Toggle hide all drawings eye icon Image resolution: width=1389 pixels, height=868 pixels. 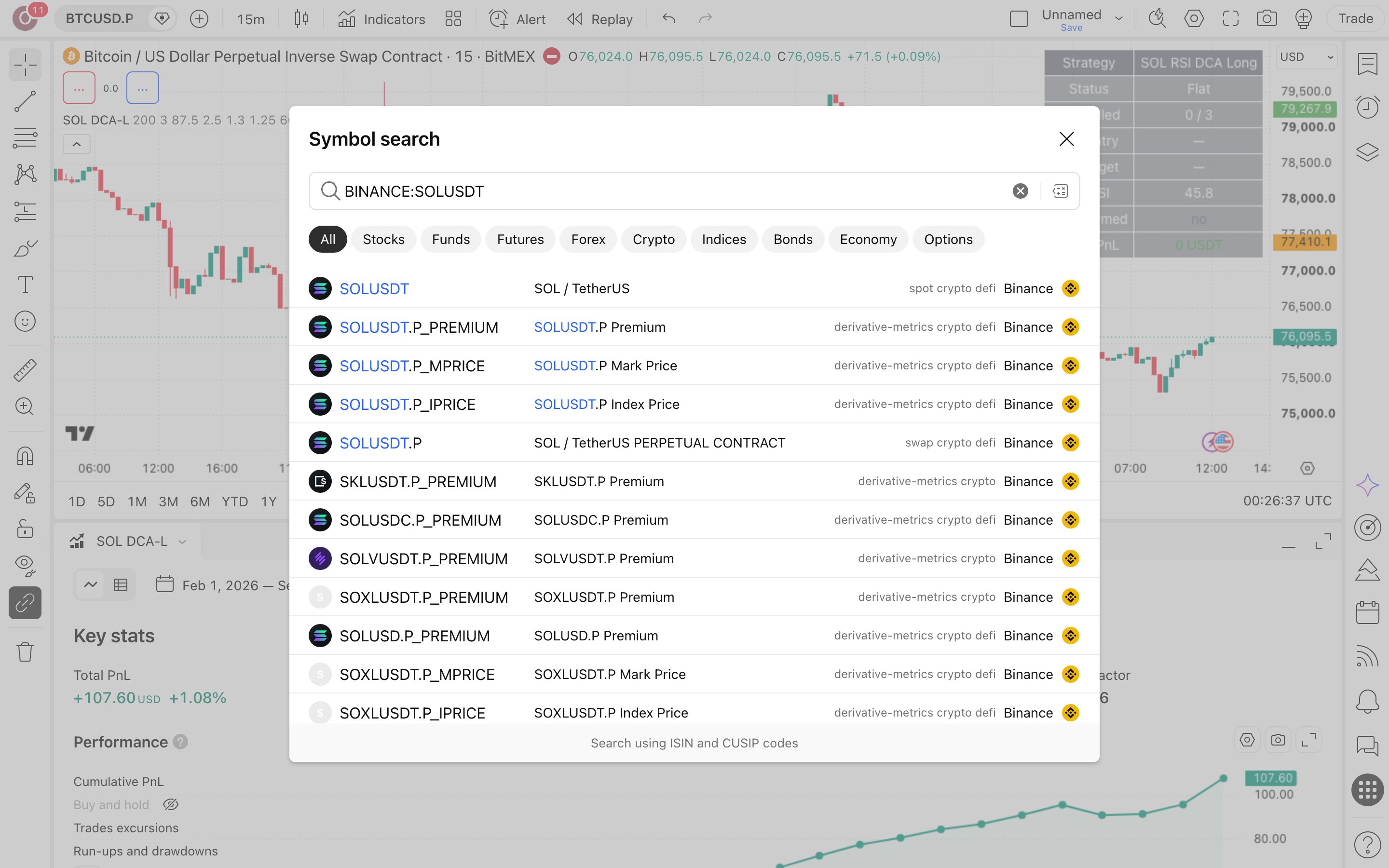point(25,566)
